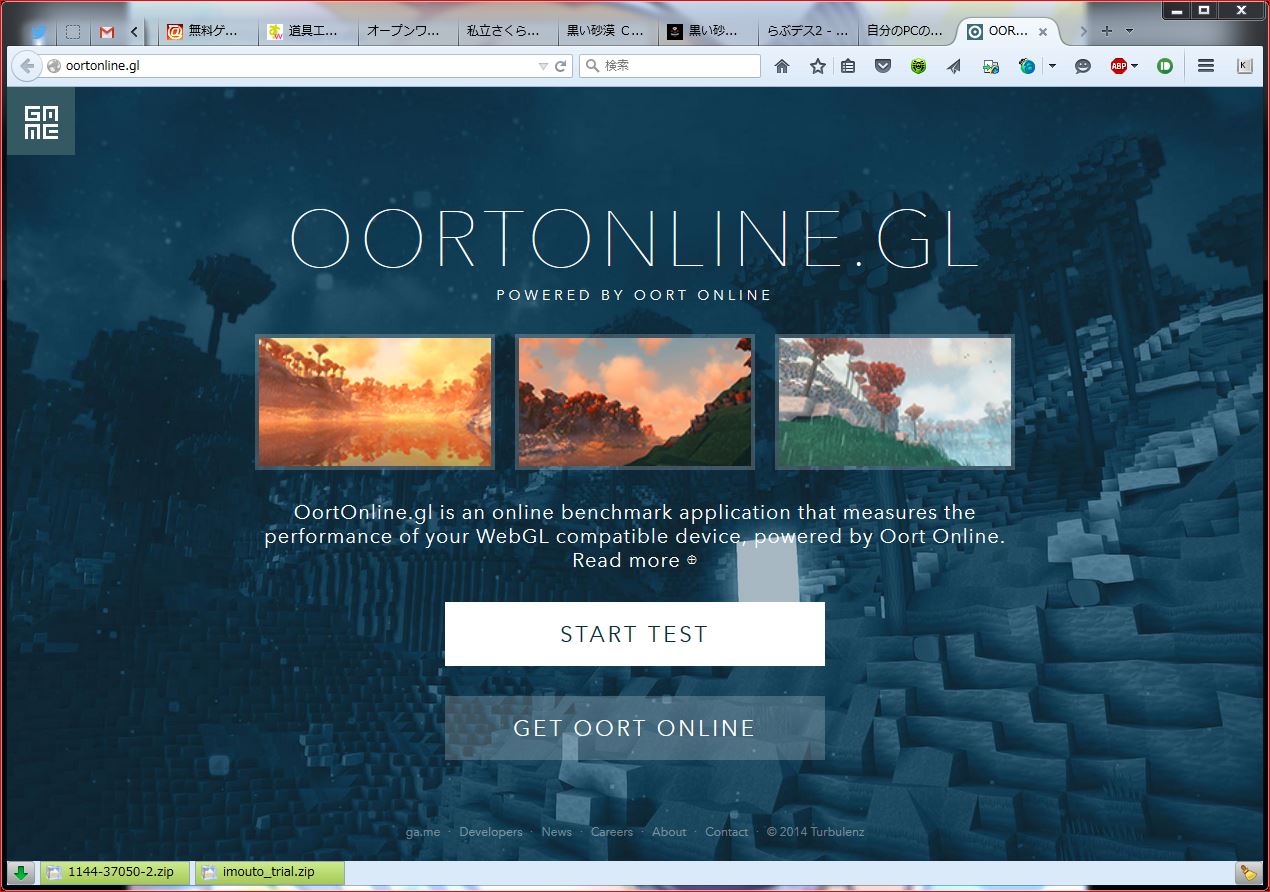Show bookmarks list icon
Screen dimensions: 1270x892
click(848, 66)
